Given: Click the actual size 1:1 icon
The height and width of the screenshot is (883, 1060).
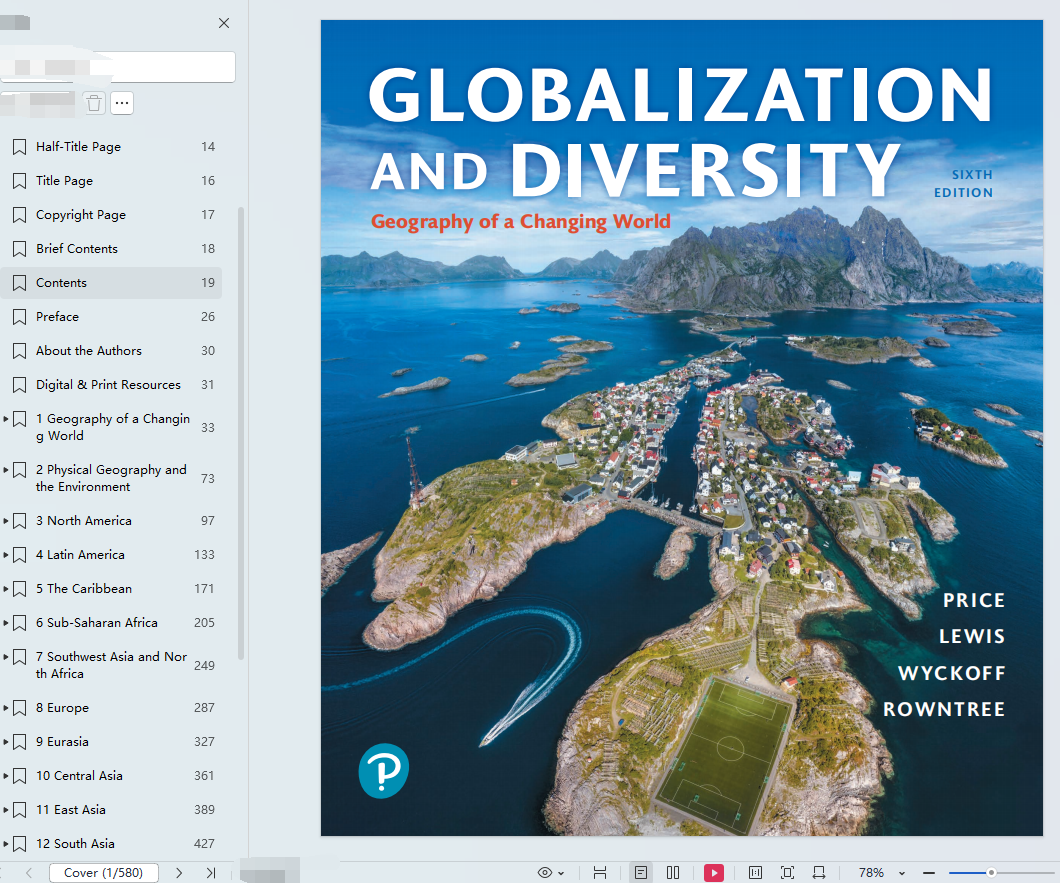Looking at the screenshot, I should (x=756, y=873).
